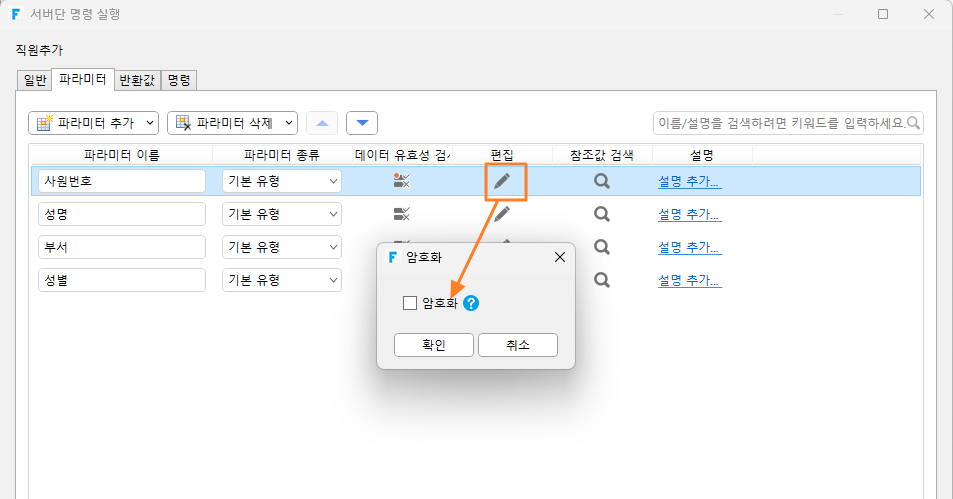Edit the 성명 parameter with pencil icon

coord(502,213)
